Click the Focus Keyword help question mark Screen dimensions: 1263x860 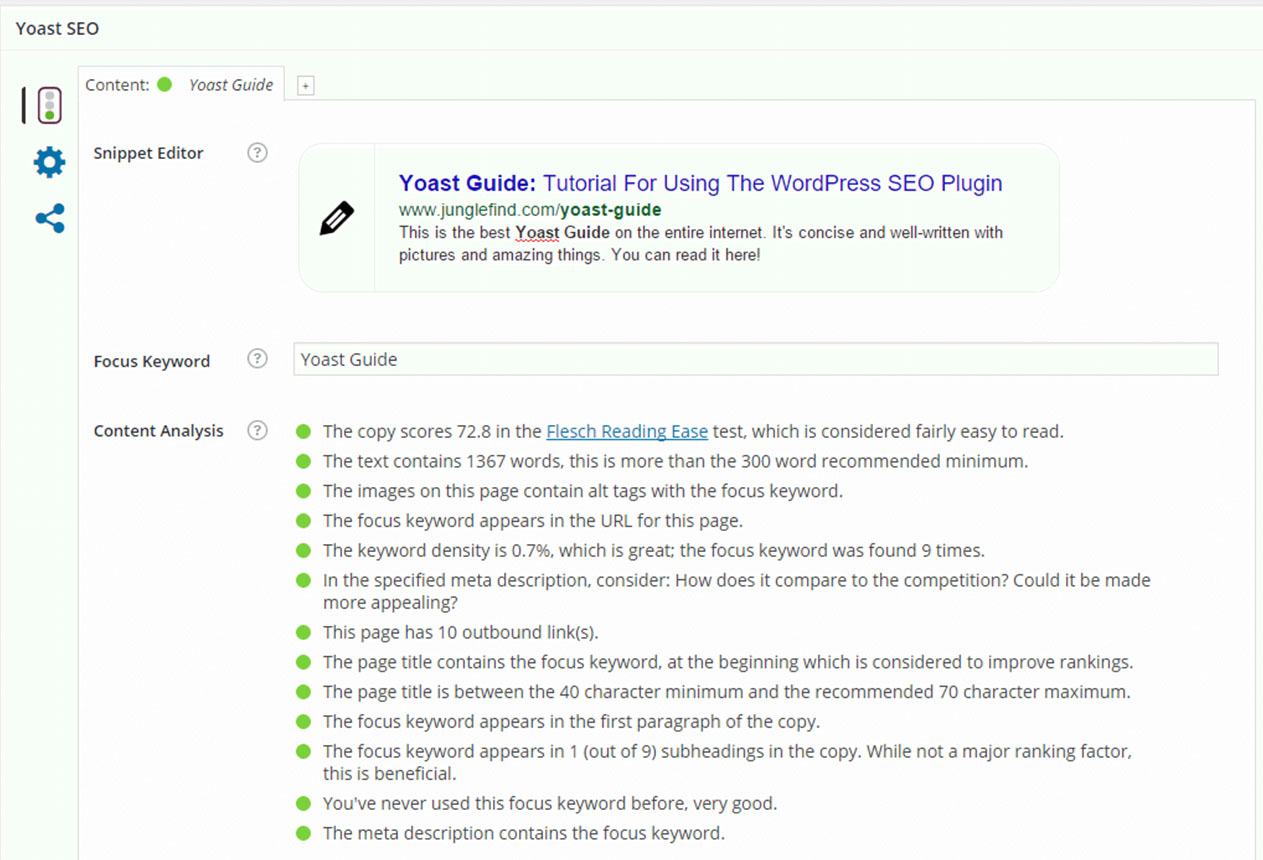click(257, 360)
